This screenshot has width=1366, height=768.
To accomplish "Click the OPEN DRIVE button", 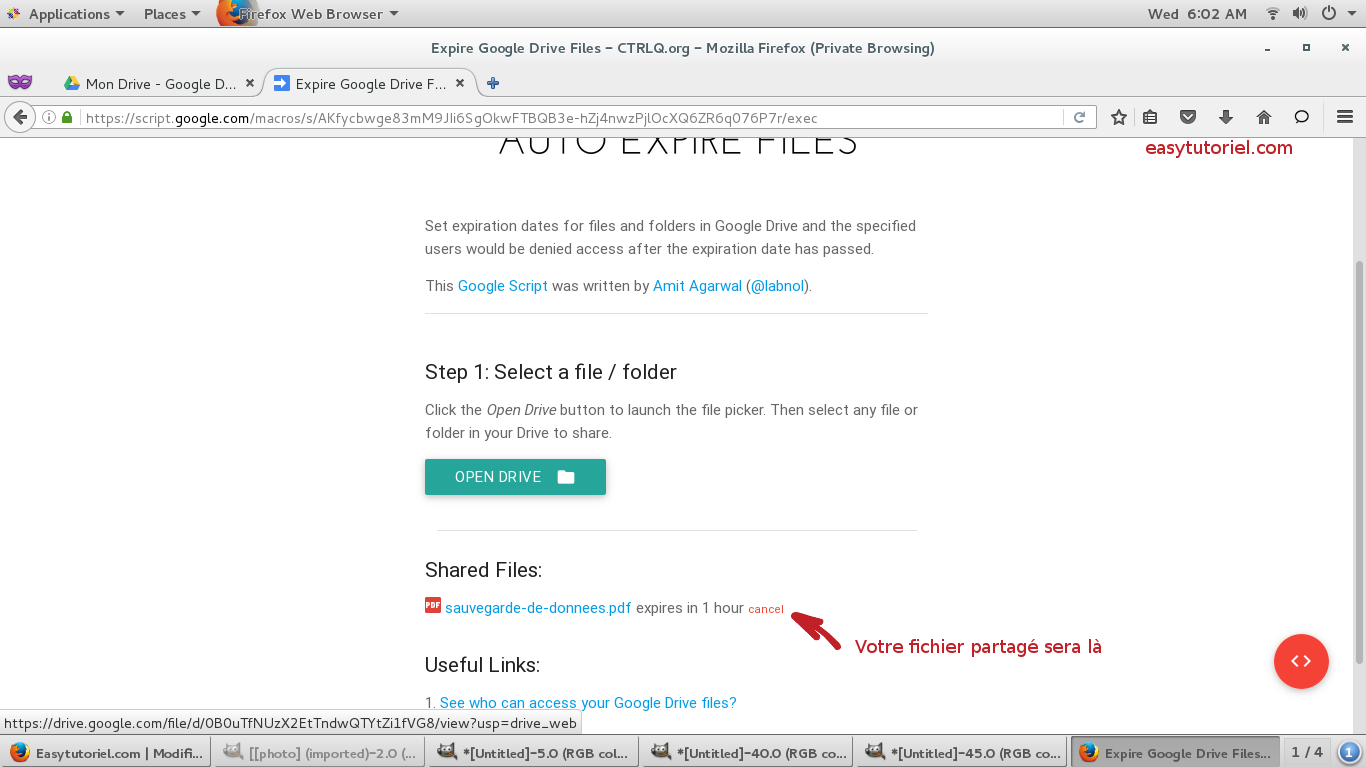I will click(515, 477).
